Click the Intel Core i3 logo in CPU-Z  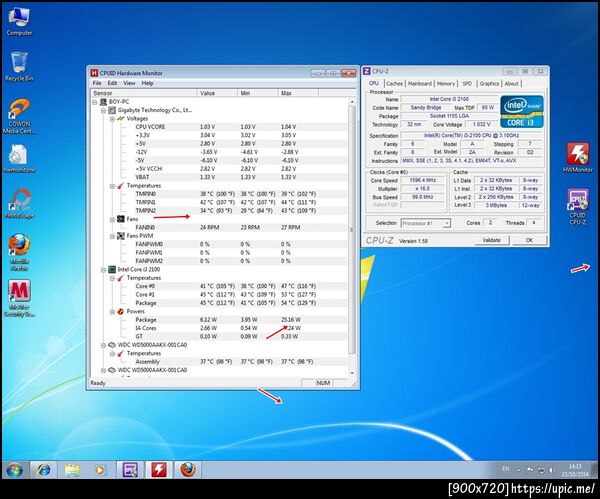point(522,111)
